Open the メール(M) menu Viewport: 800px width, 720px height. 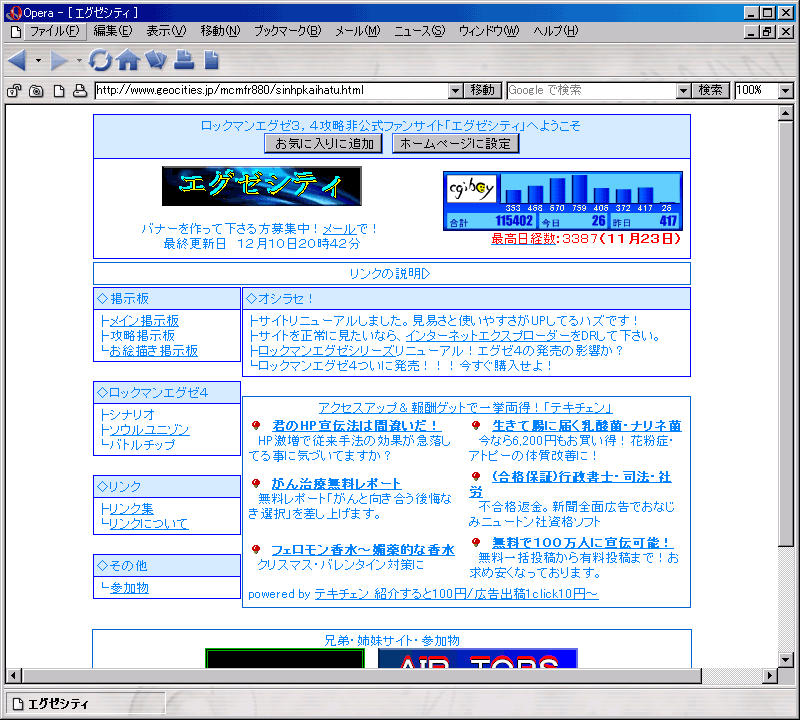coord(358,32)
